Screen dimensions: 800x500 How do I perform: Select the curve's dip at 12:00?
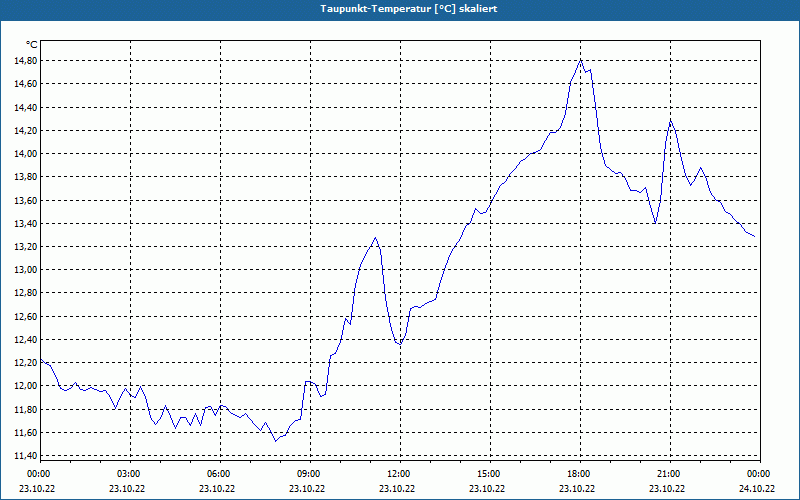point(400,344)
